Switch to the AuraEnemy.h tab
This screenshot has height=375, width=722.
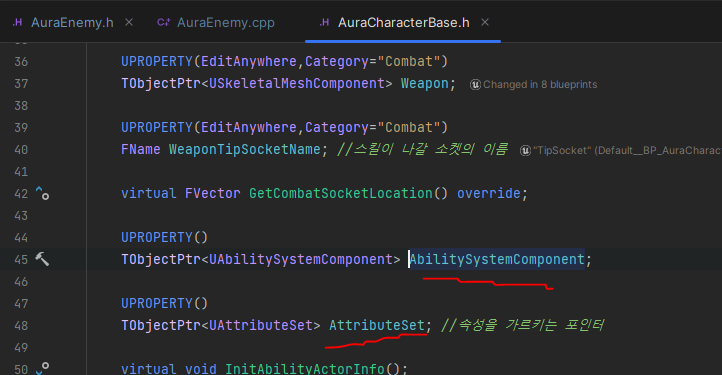pyautogui.click(x=72, y=23)
